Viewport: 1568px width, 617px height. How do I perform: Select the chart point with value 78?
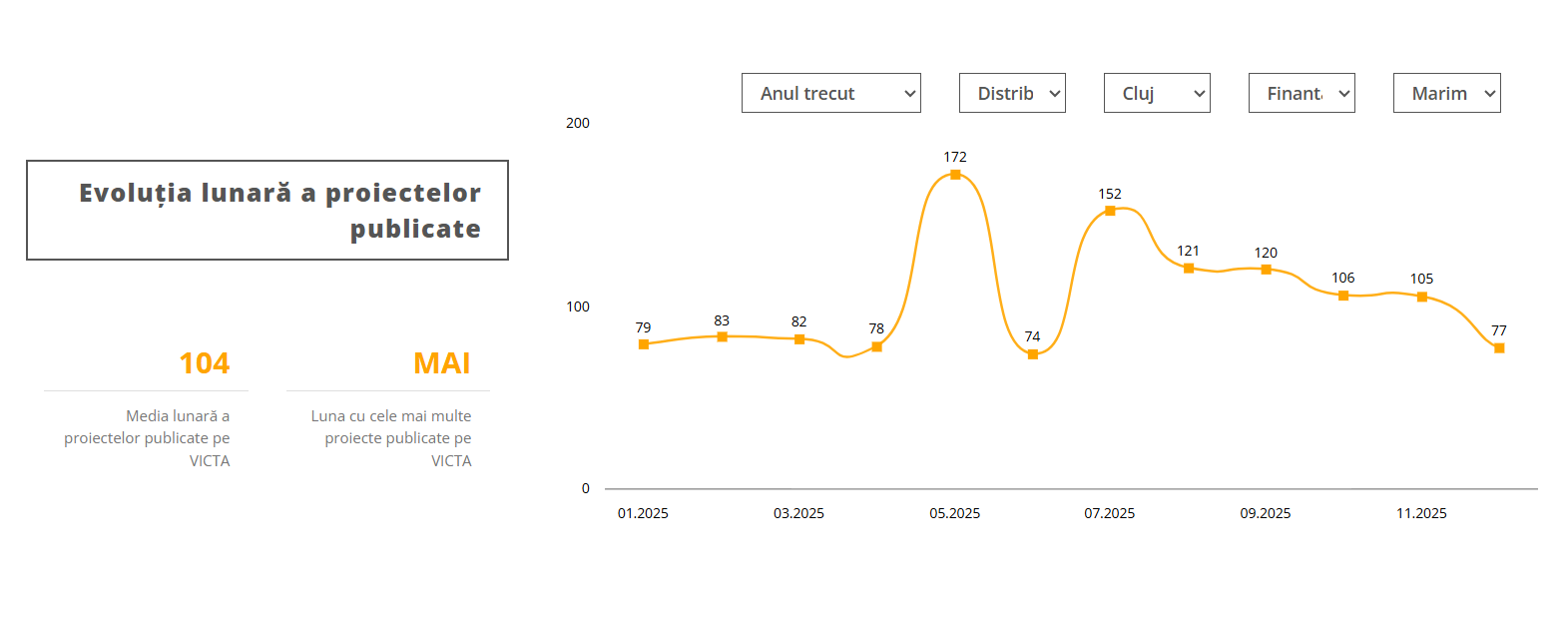tap(876, 346)
